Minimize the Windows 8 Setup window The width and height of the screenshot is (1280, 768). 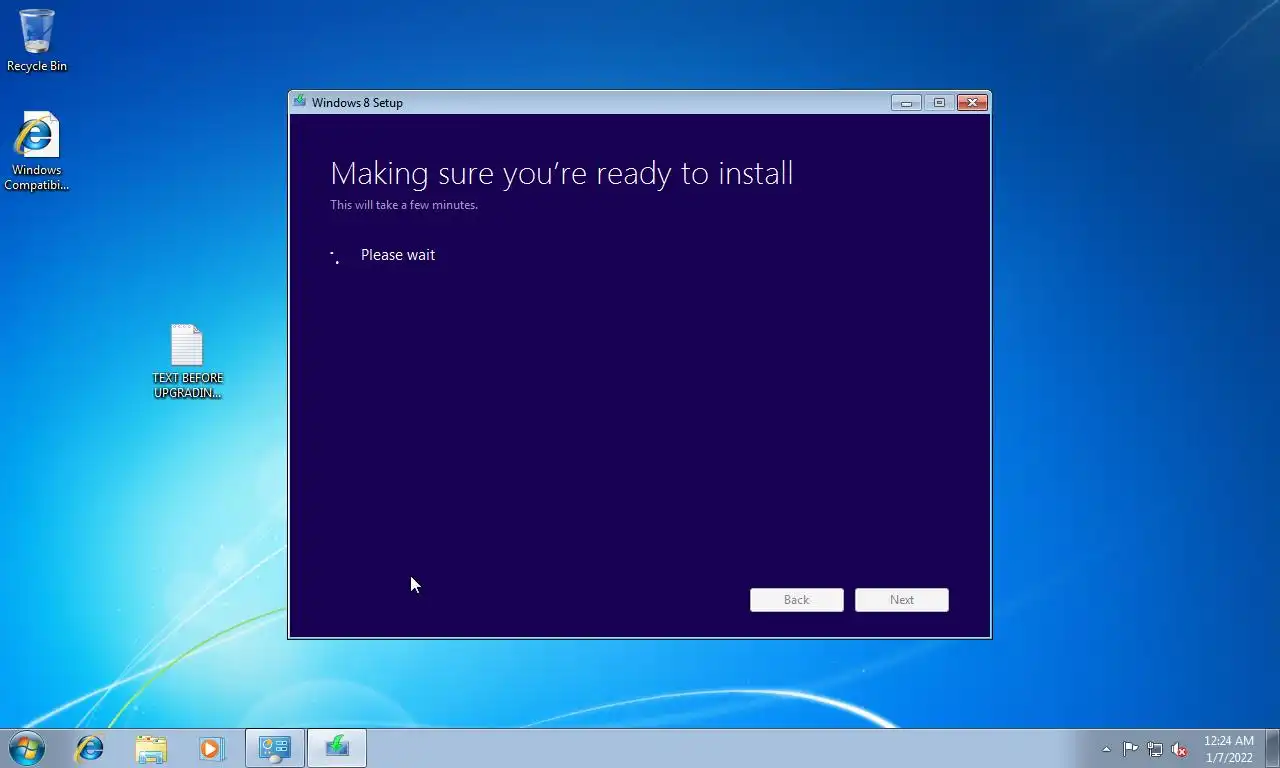click(906, 102)
